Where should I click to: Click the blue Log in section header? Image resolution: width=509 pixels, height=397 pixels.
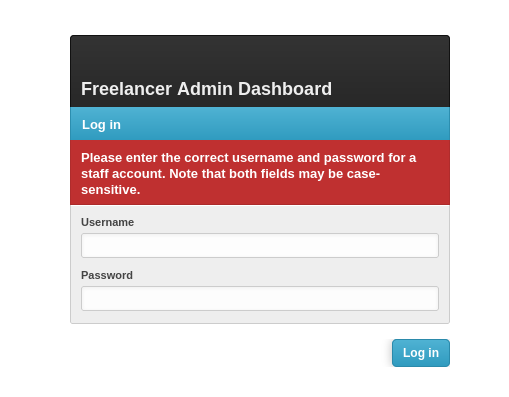coord(260,124)
